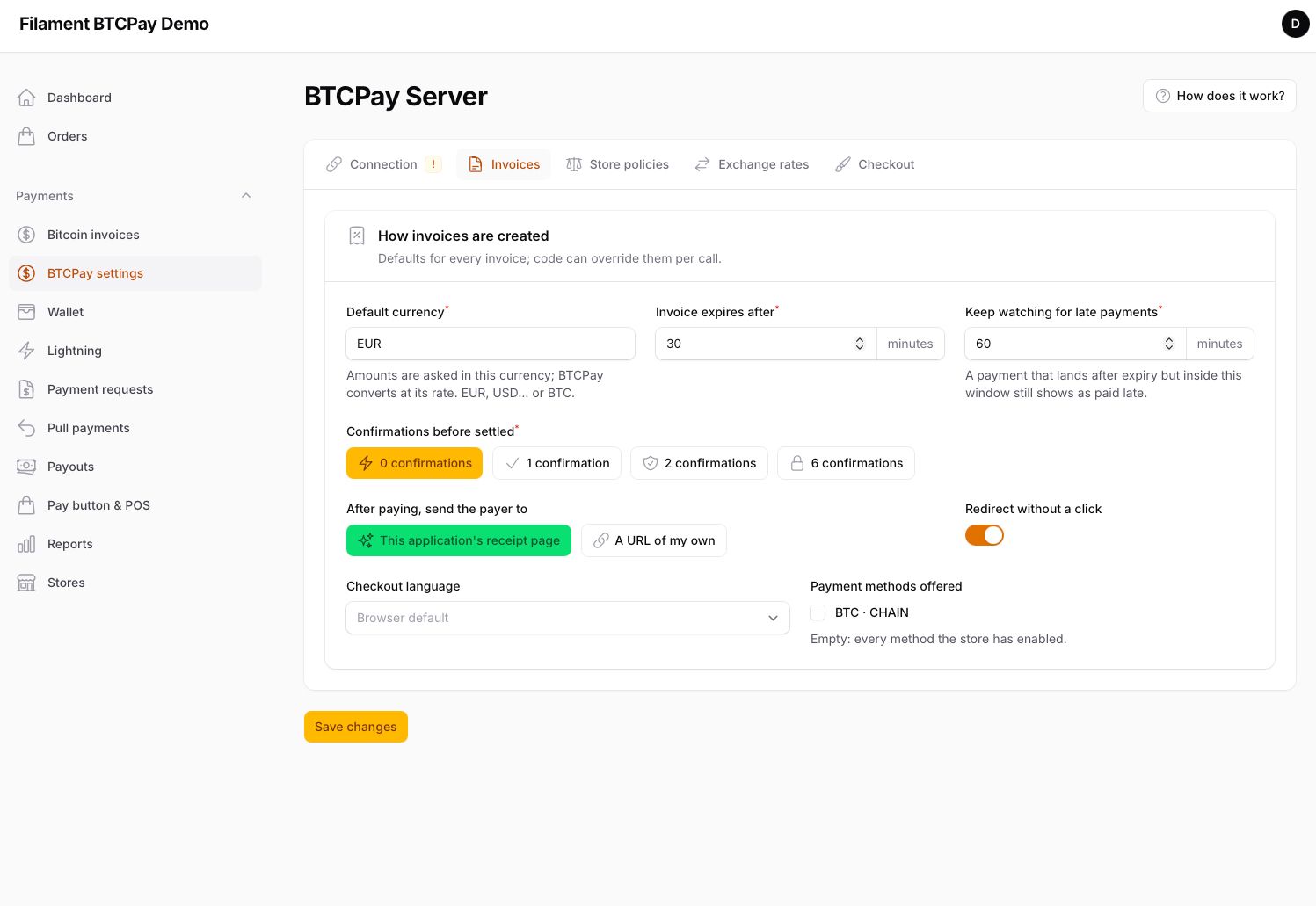The image size is (1316, 906).
Task: Click the Connection tab warning badge
Action: tap(433, 164)
